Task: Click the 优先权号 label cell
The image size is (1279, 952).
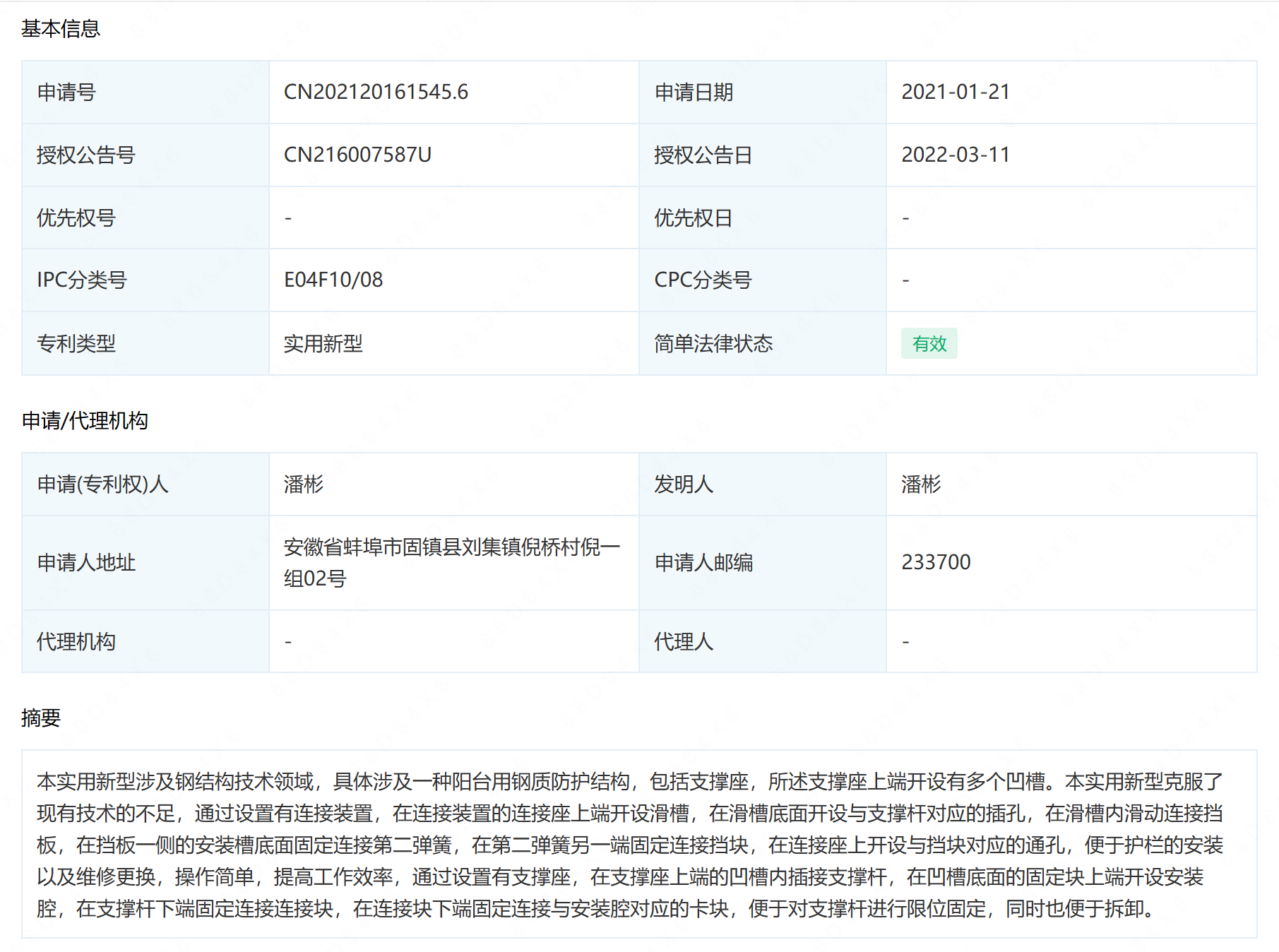Action: pyautogui.click(x=145, y=218)
